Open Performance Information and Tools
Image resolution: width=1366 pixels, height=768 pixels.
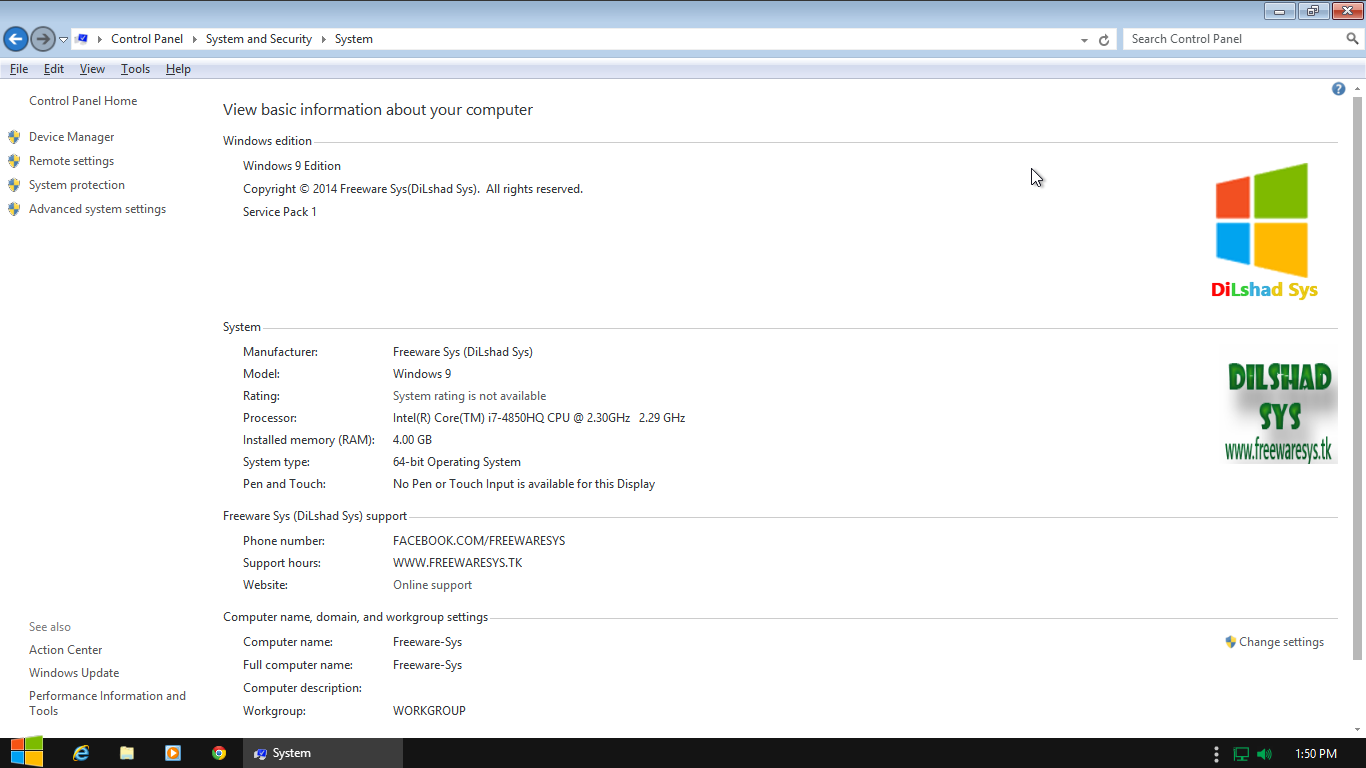click(x=108, y=703)
